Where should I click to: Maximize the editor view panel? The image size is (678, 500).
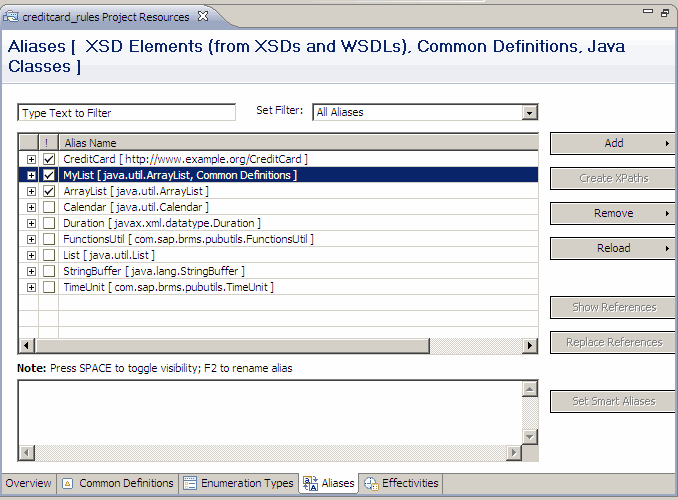pyautogui.click(x=665, y=13)
